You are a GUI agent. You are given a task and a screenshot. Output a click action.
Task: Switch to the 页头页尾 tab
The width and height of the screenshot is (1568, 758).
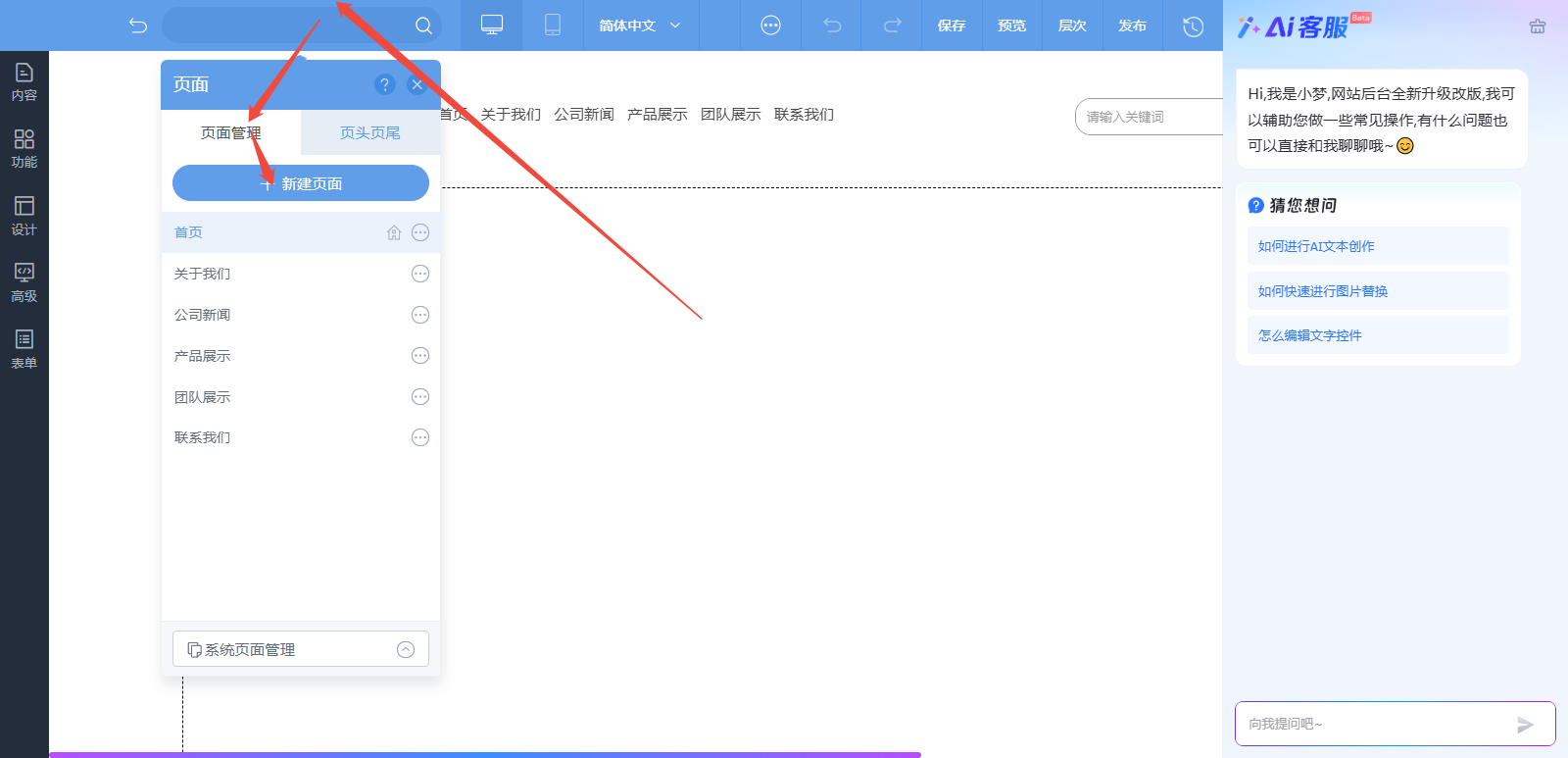[370, 132]
